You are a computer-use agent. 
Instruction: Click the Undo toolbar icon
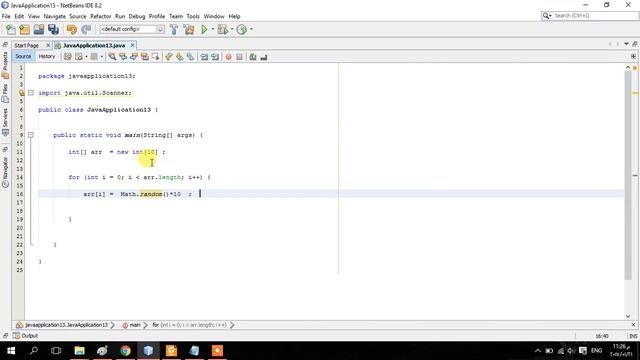pos(71,29)
